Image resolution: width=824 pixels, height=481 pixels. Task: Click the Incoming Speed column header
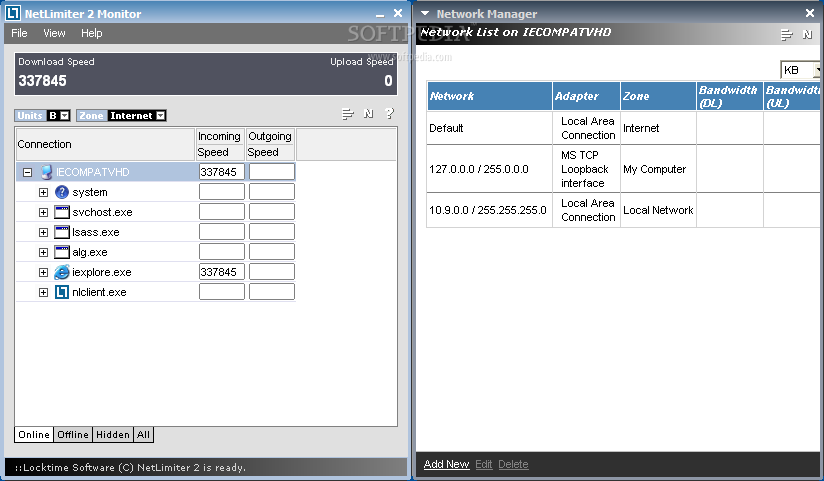pyautogui.click(x=219, y=144)
